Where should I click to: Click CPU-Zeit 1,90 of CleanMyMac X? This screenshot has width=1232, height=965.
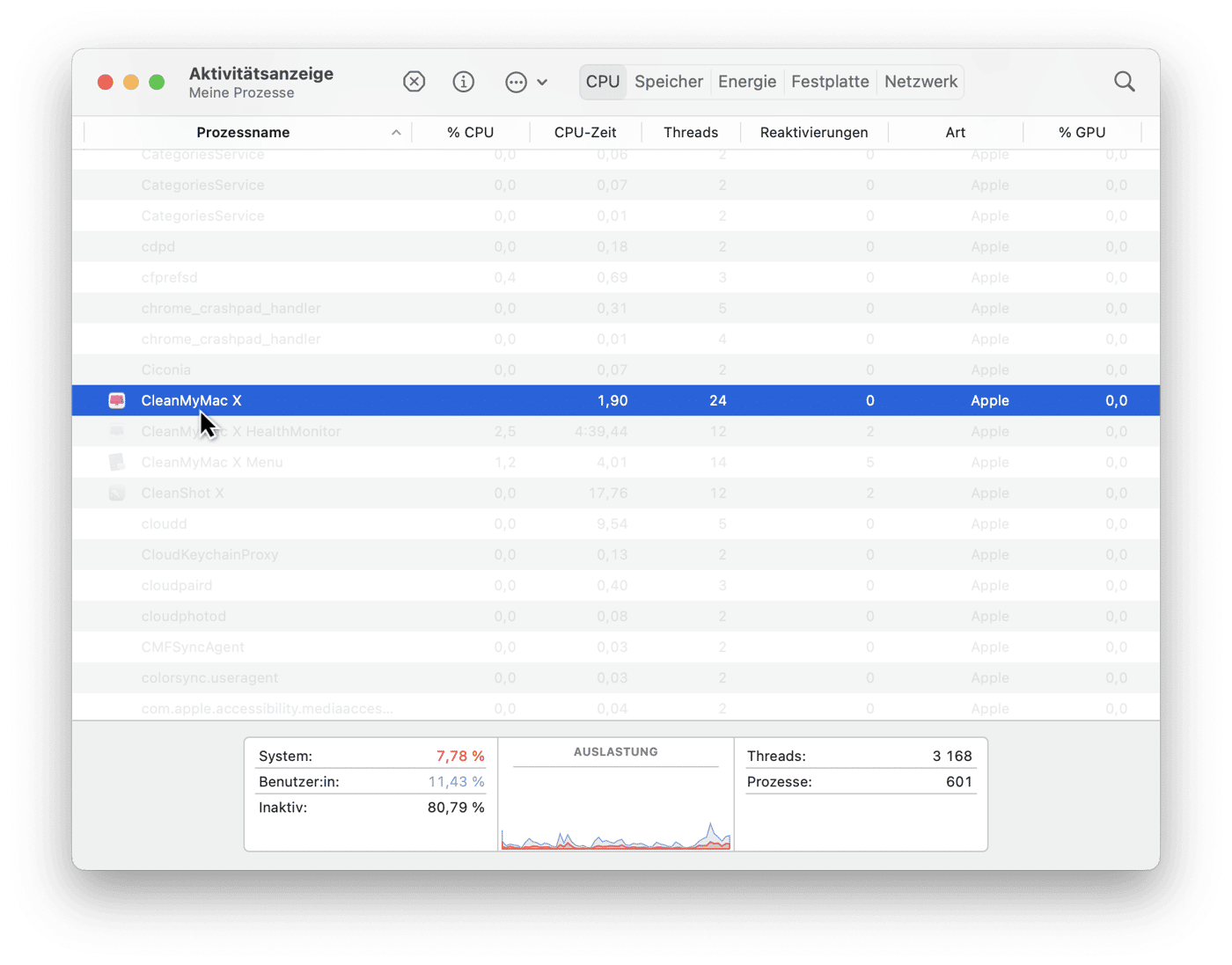click(x=612, y=400)
